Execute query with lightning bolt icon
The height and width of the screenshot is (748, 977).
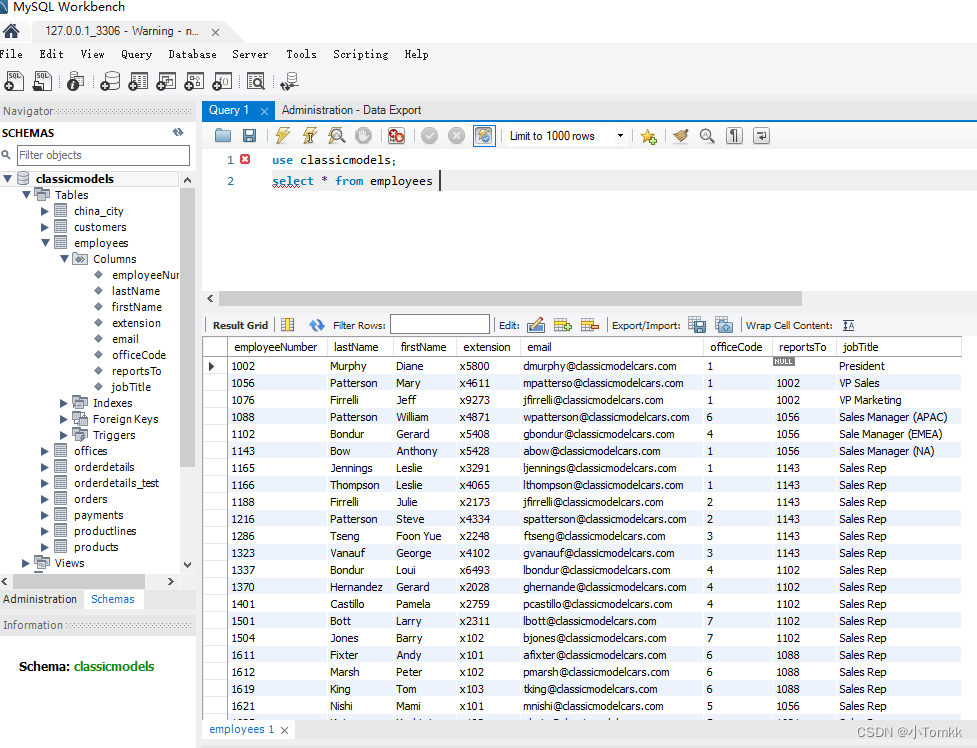[283, 136]
